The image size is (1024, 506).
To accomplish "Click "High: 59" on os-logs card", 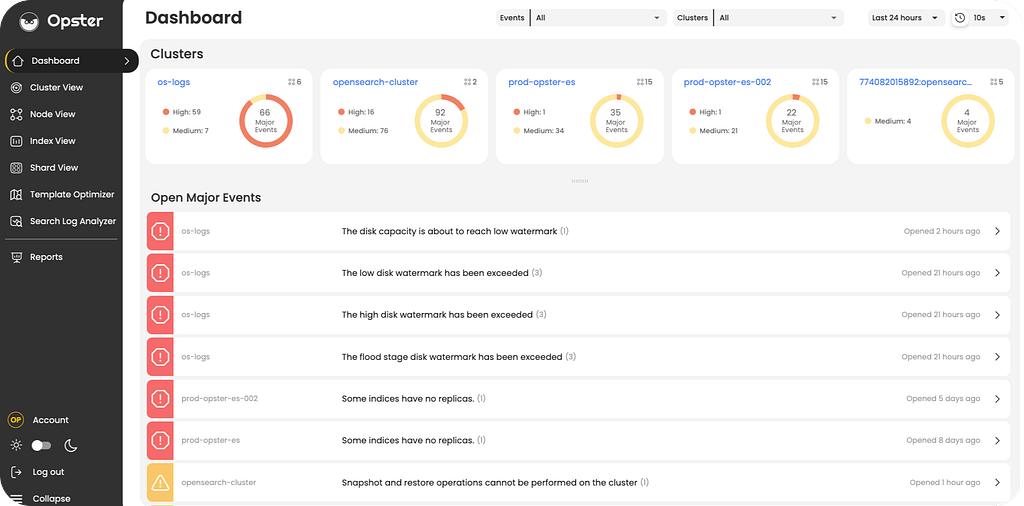I will 186,112.
